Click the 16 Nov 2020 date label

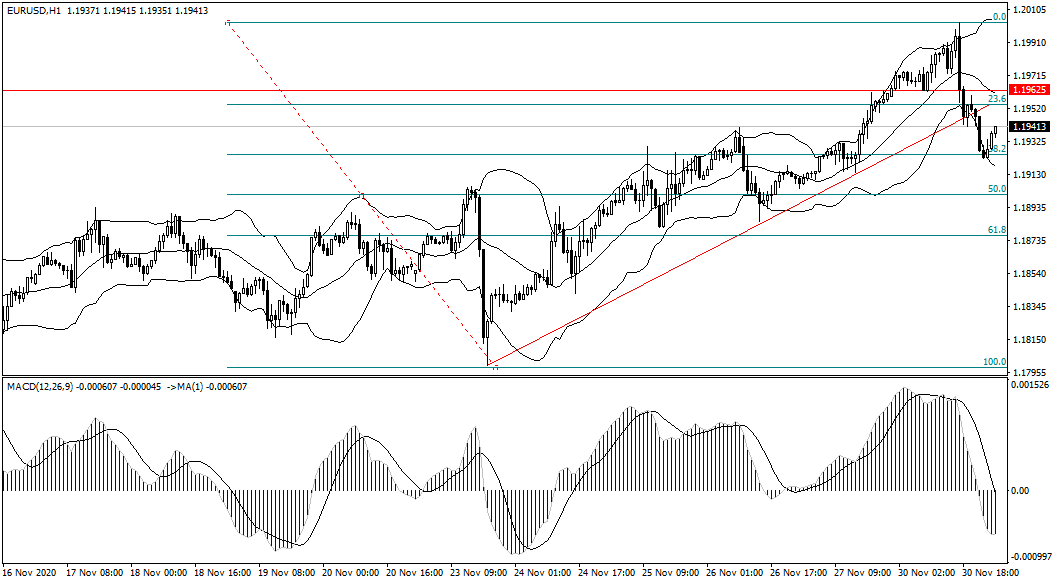(30, 575)
